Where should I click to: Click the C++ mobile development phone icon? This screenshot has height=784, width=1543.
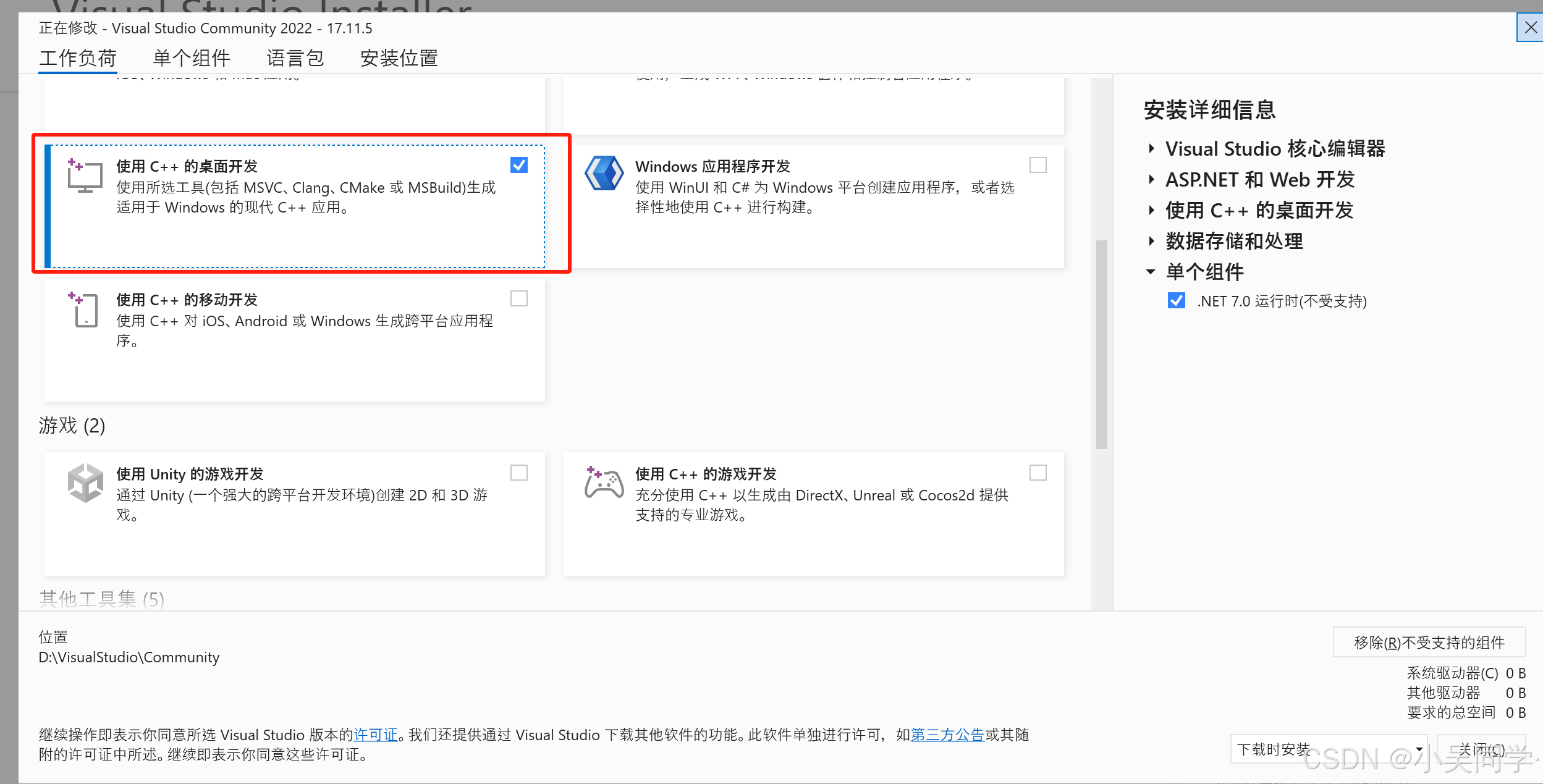click(x=85, y=310)
